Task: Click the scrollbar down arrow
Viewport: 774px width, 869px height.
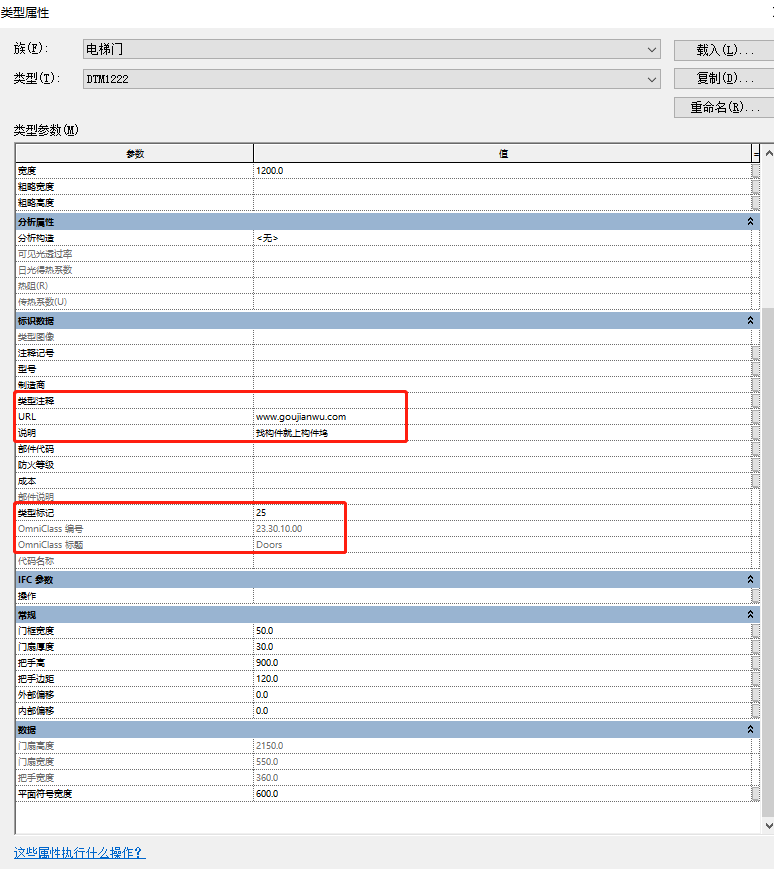Action: 768,825
